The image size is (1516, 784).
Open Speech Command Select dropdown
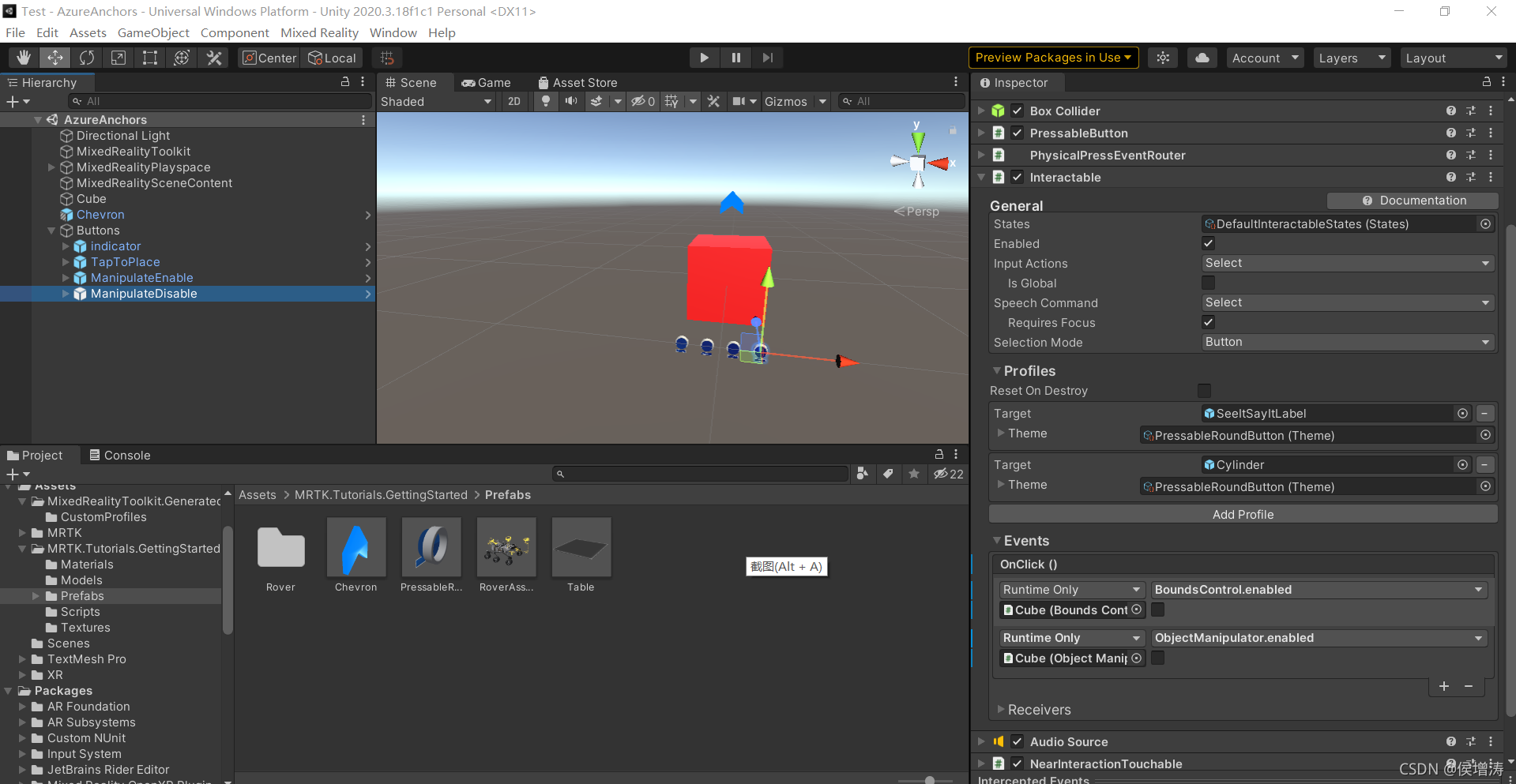pos(1348,302)
